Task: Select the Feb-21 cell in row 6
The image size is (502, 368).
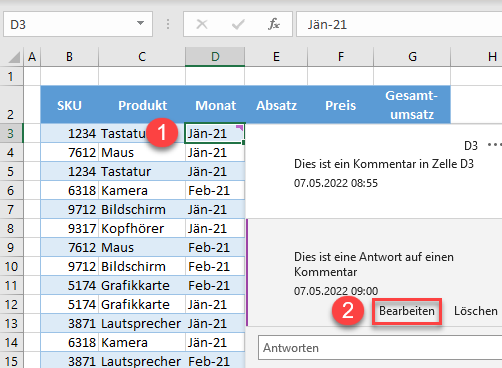Action: tap(215, 190)
